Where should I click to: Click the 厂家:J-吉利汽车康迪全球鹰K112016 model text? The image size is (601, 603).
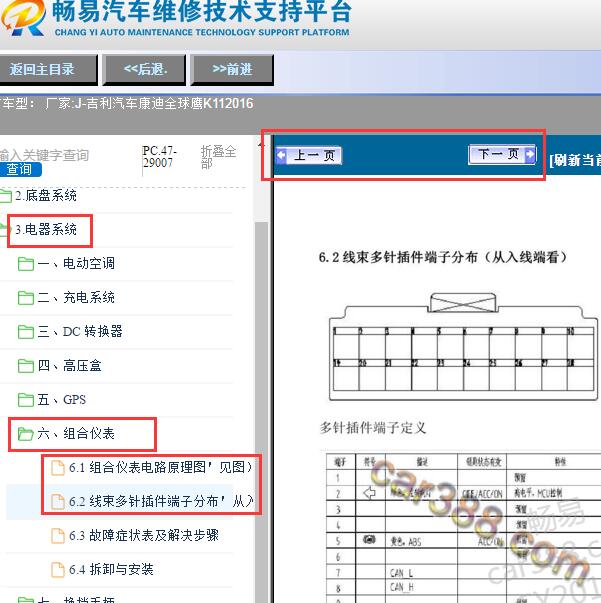coord(149,103)
